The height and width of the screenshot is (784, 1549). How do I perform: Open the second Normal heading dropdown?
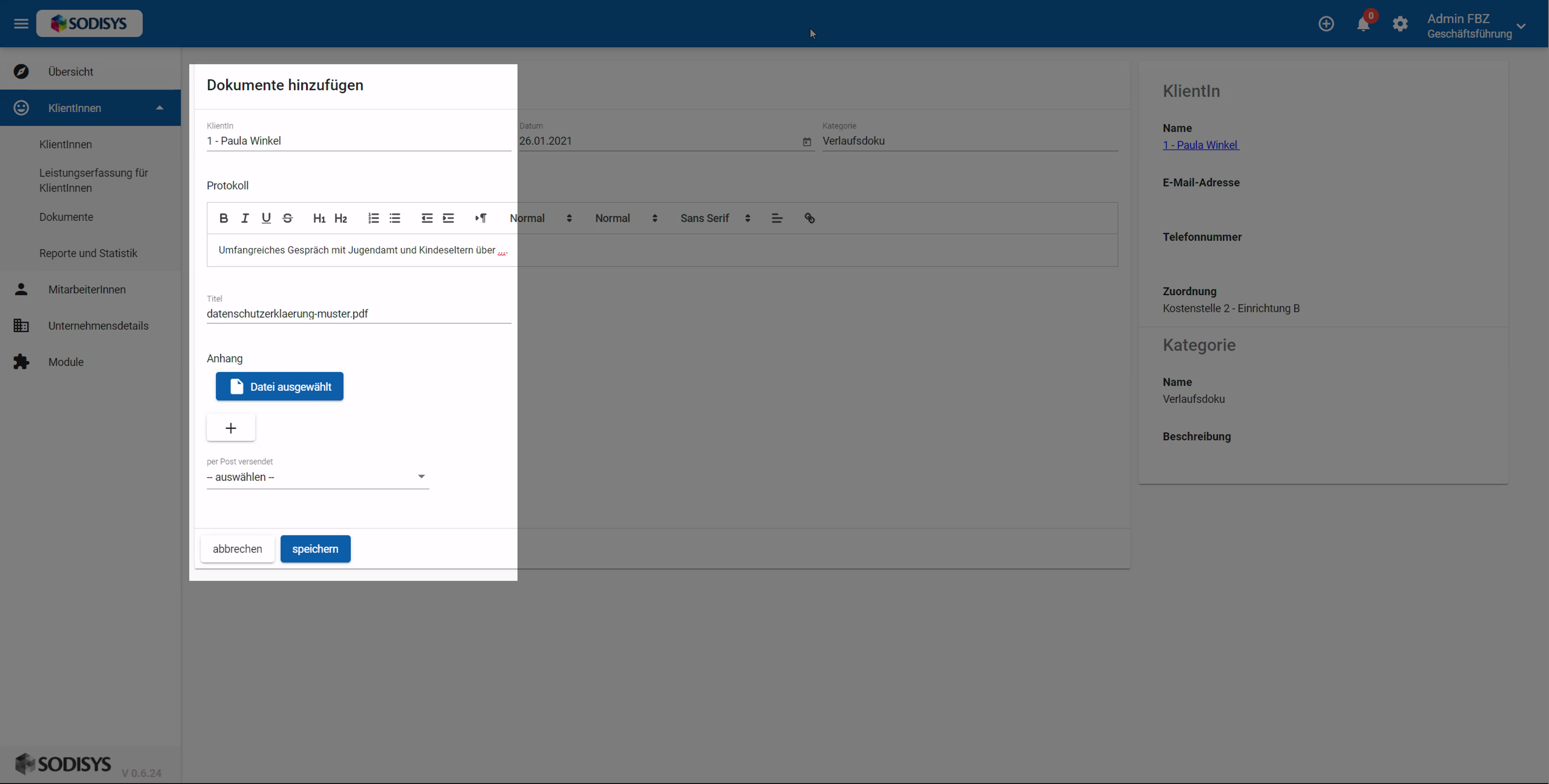[x=626, y=218]
